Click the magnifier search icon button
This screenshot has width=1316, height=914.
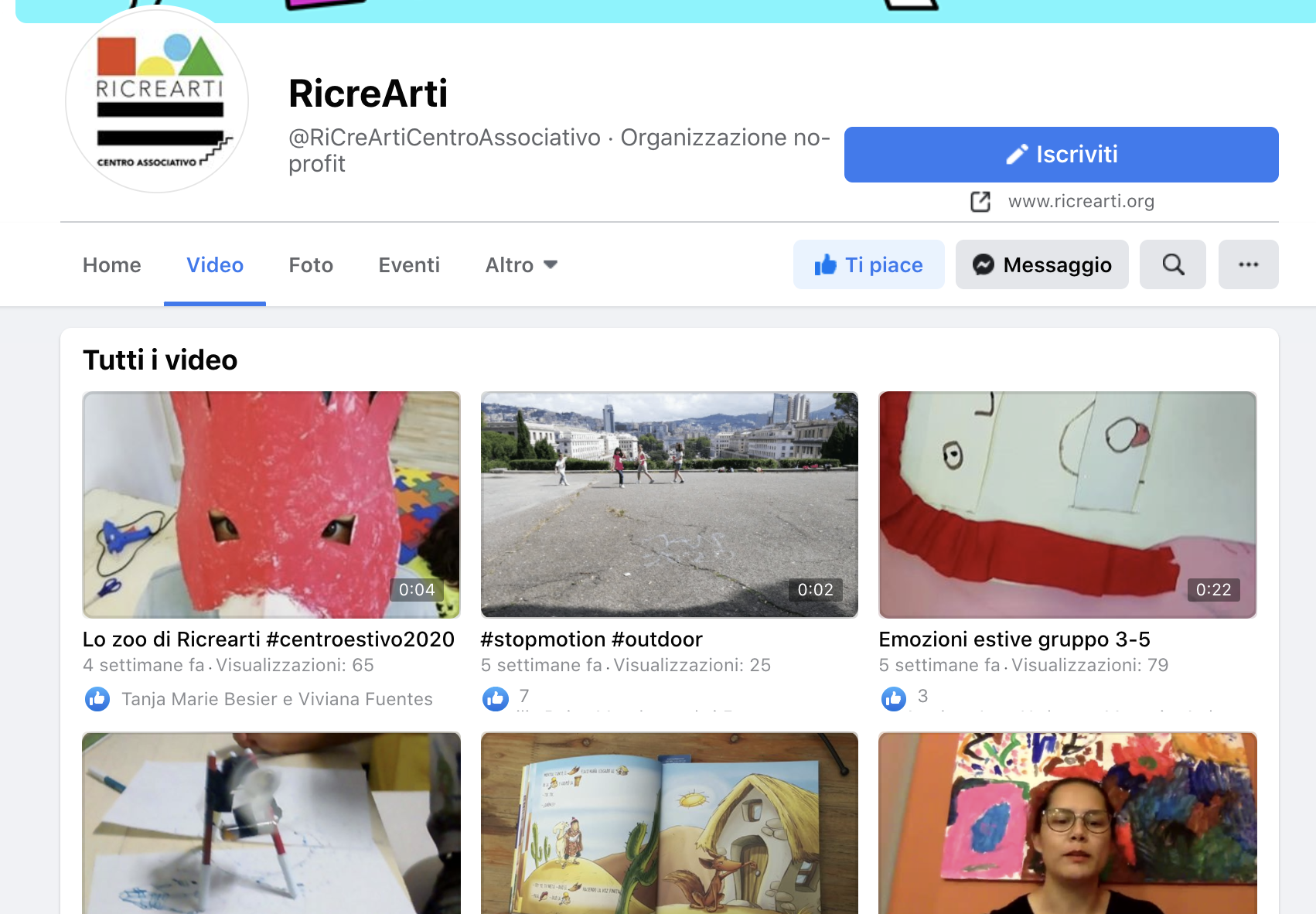click(1173, 264)
